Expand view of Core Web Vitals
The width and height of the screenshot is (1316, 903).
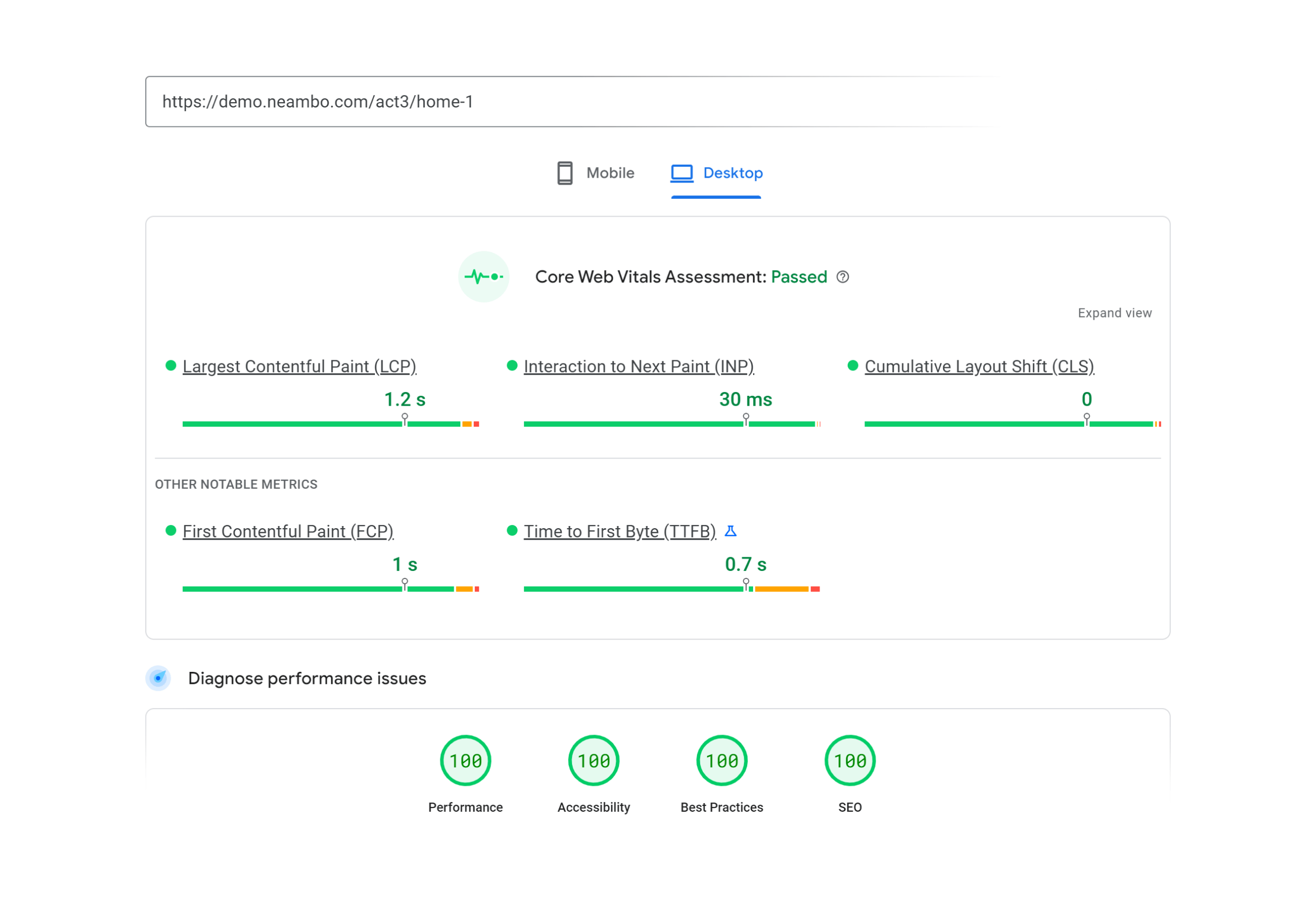[x=1114, y=313]
